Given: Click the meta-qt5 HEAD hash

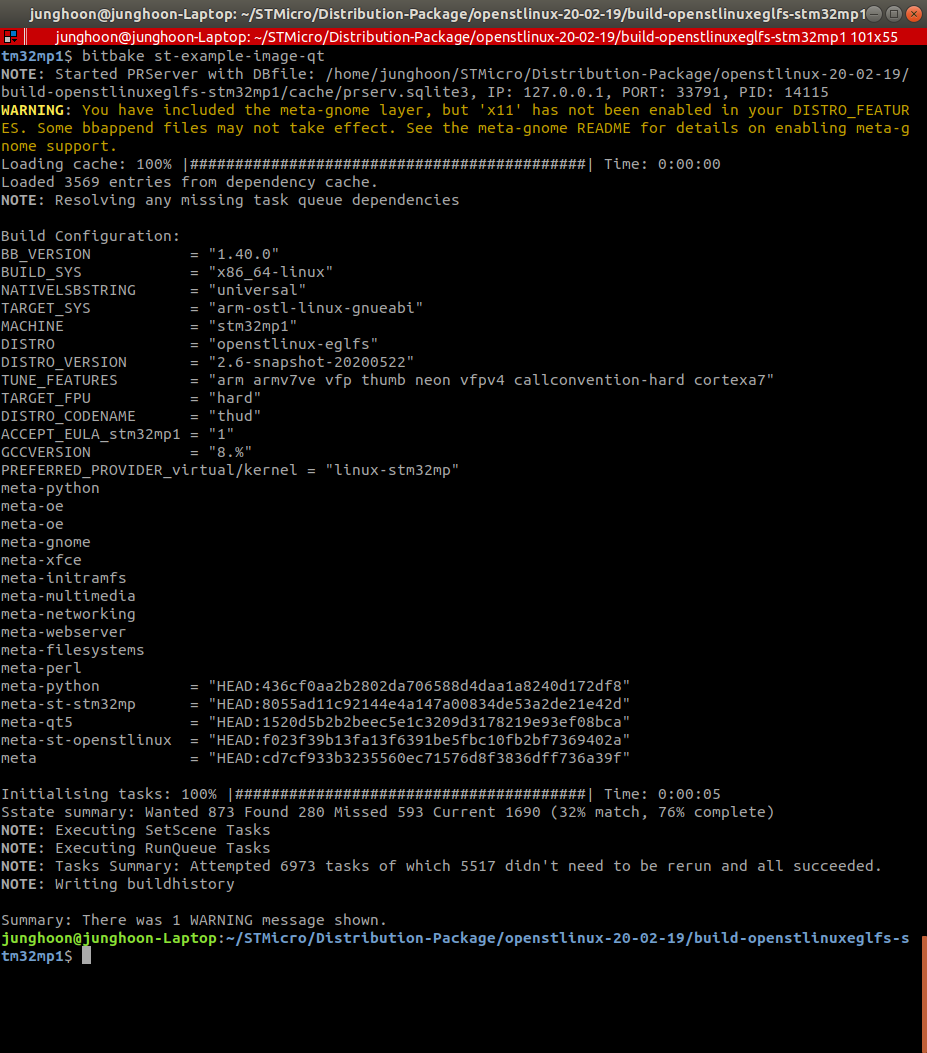Looking at the screenshot, I should pos(419,723).
